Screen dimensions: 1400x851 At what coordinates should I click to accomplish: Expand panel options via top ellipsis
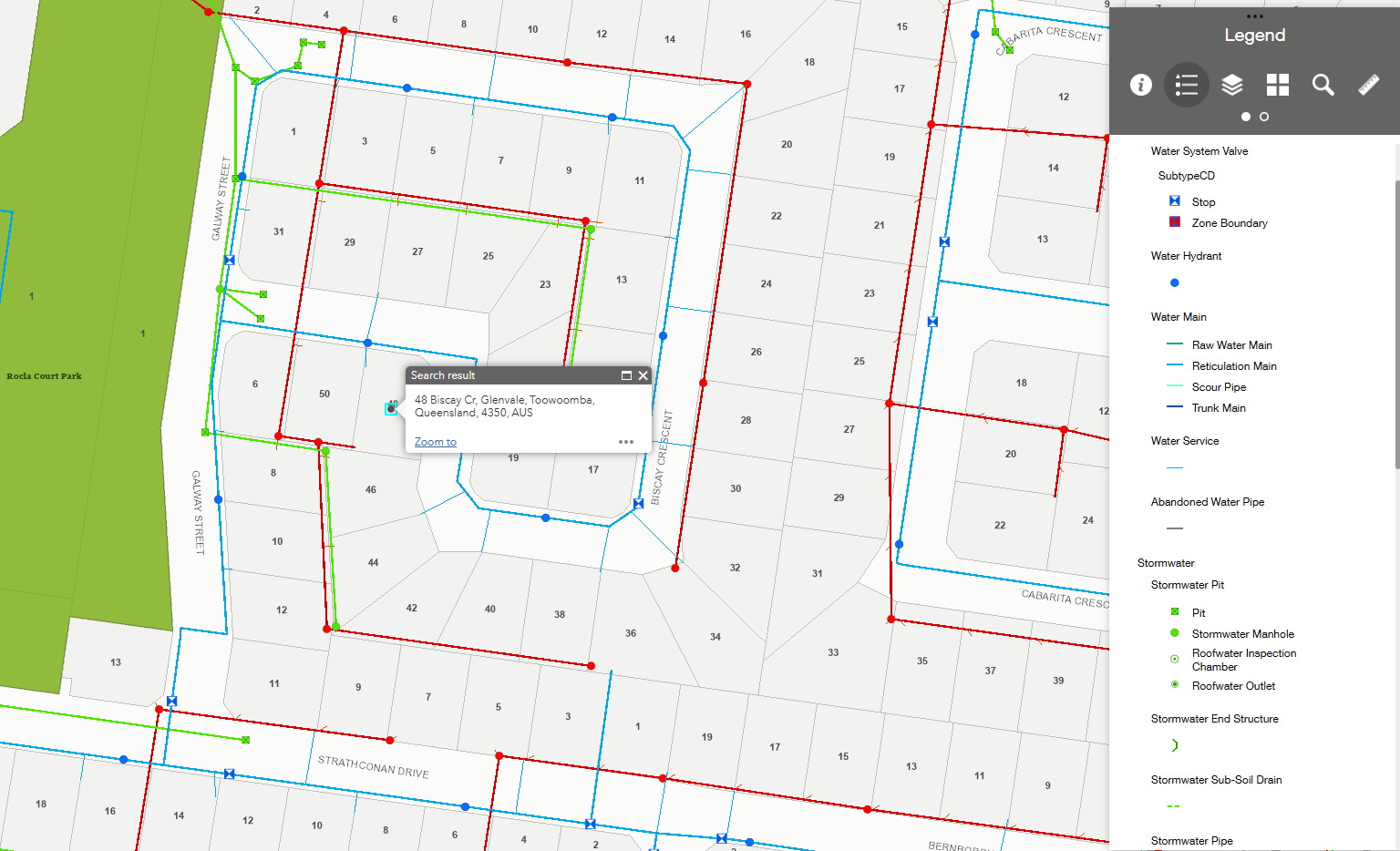(1254, 16)
